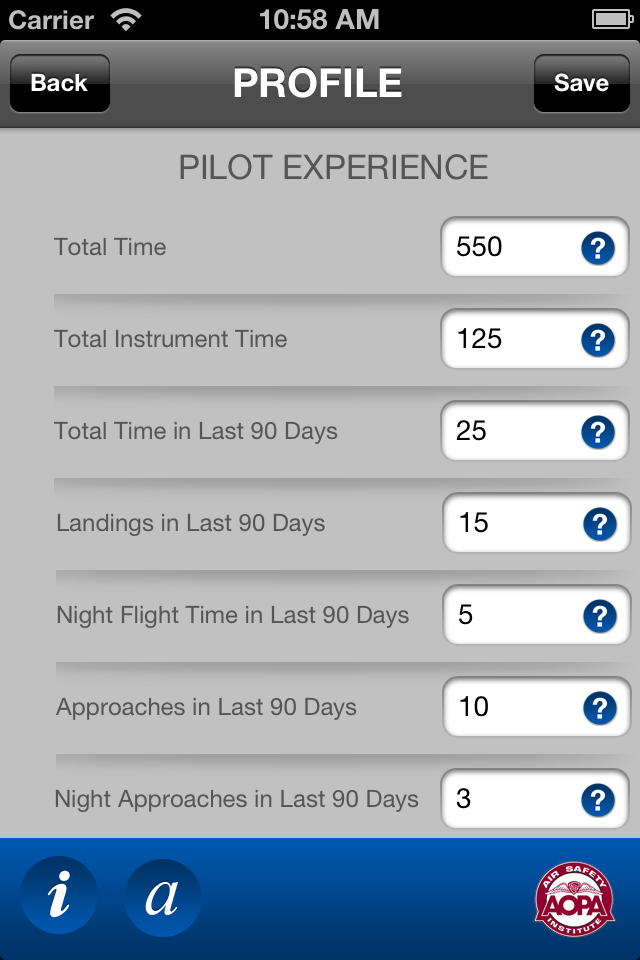Show help for Approaches in Last 90 Days
The image size is (640, 960).
point(599,708)
